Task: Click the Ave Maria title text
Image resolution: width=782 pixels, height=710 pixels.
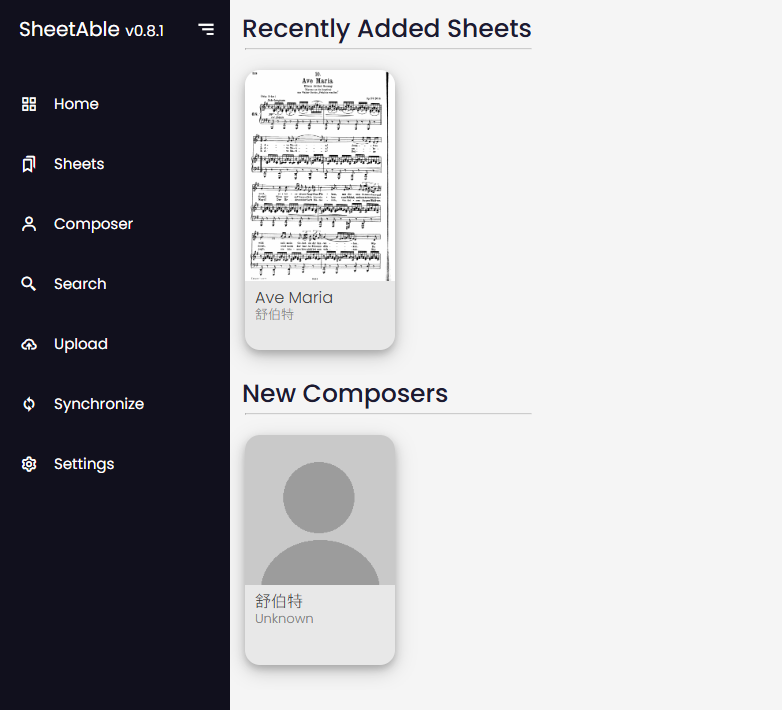Action: [294, 298]
